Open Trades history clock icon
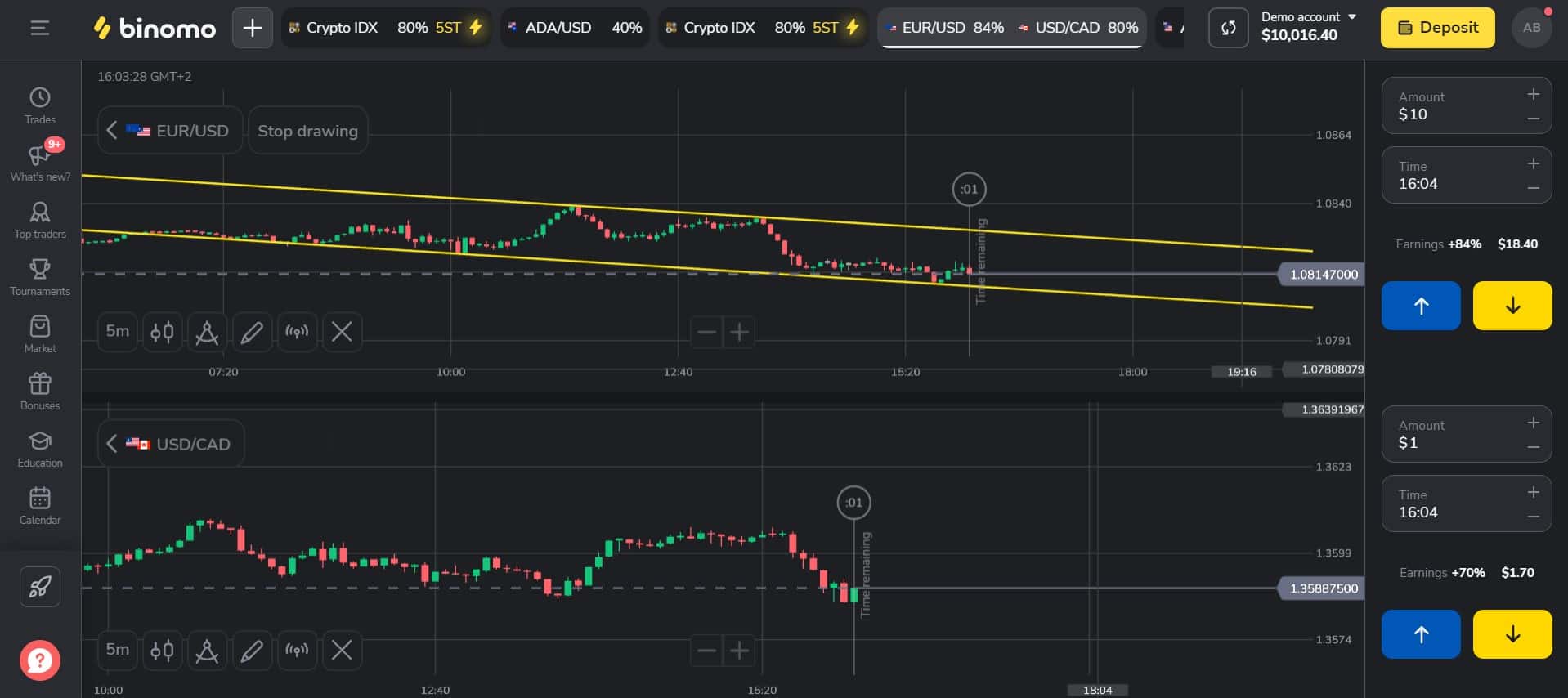The image size is (1568, 698). (39, 98)
